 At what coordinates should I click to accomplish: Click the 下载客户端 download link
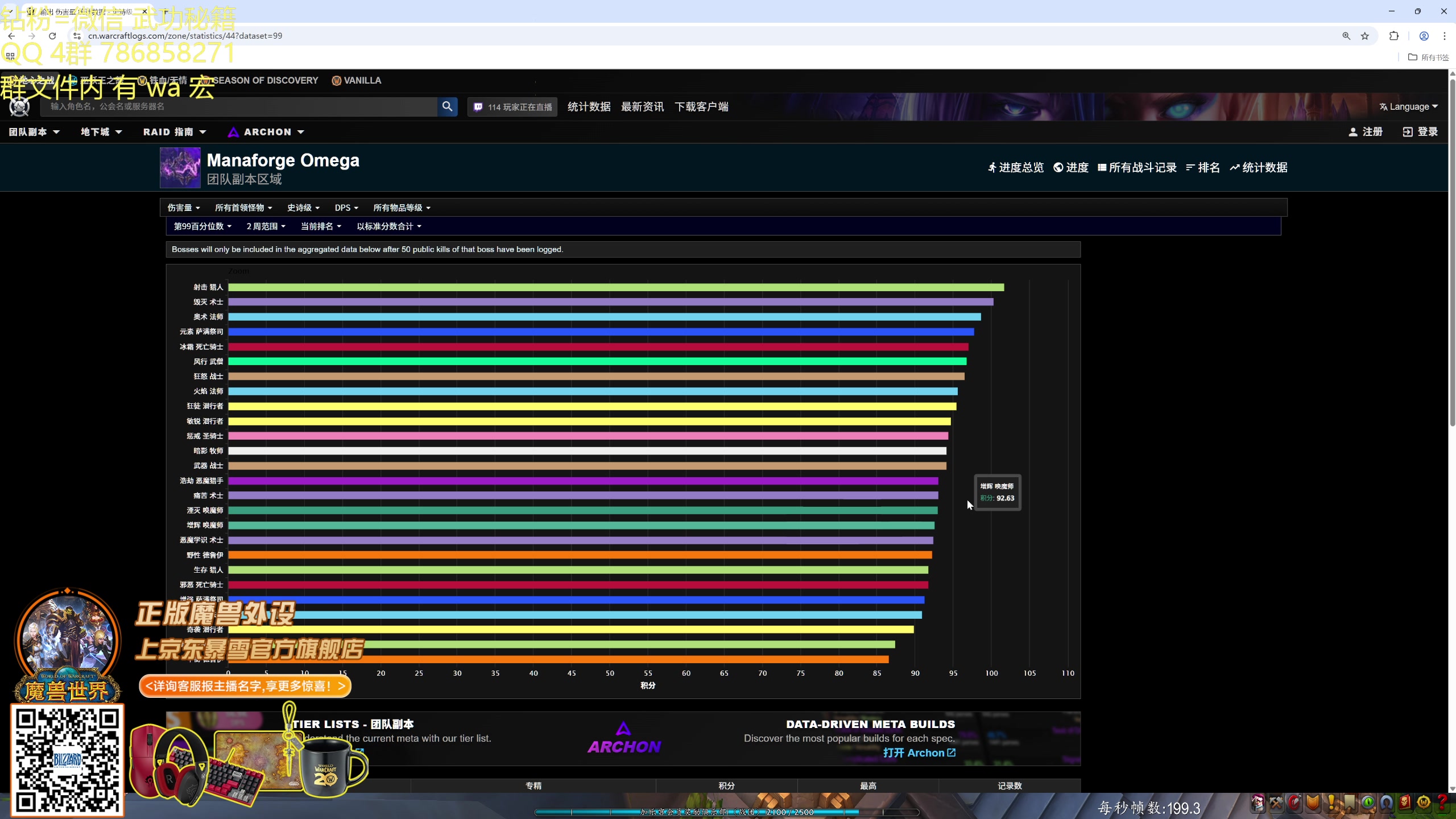pos(701,106)
